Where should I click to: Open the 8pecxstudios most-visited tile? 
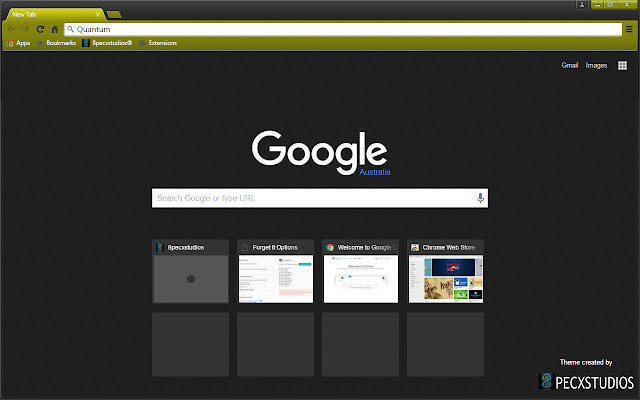point(191,271)
